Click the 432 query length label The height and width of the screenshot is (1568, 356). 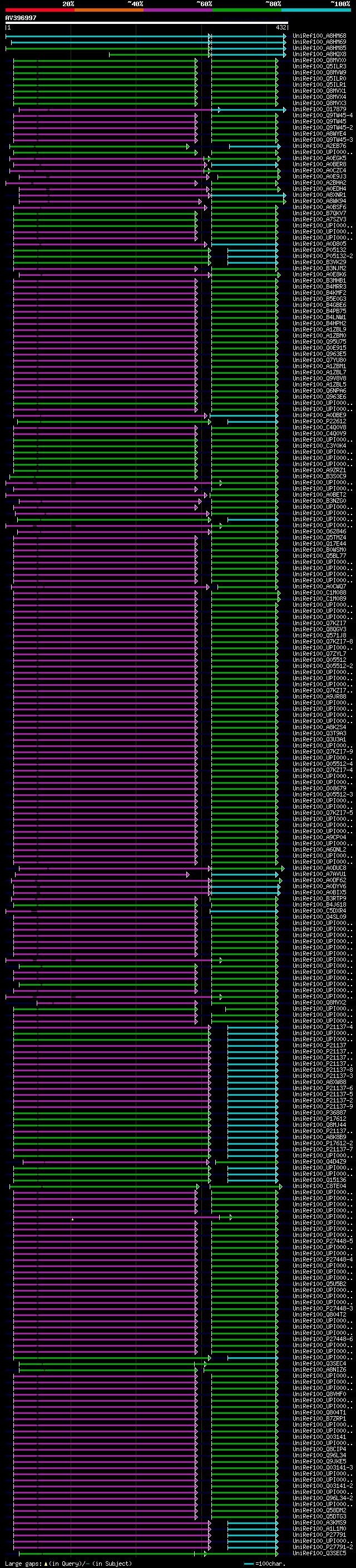click(280, 27)
